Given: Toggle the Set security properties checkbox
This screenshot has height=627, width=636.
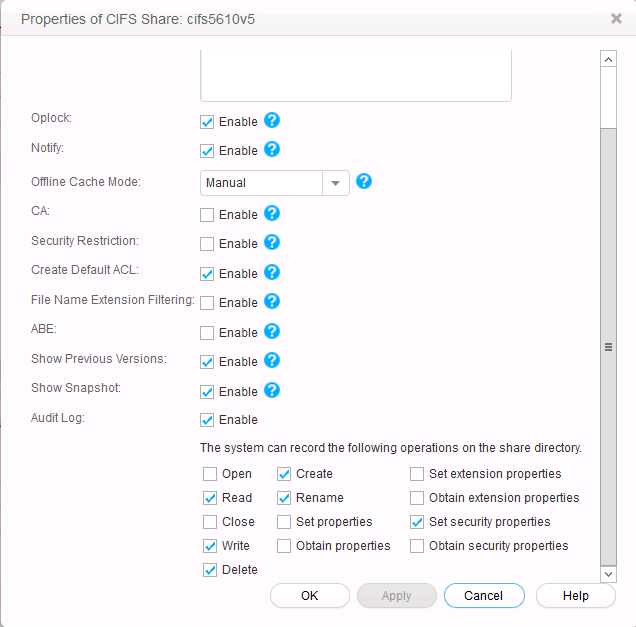Looking at the screenshot, I should [x=417, y=522].
